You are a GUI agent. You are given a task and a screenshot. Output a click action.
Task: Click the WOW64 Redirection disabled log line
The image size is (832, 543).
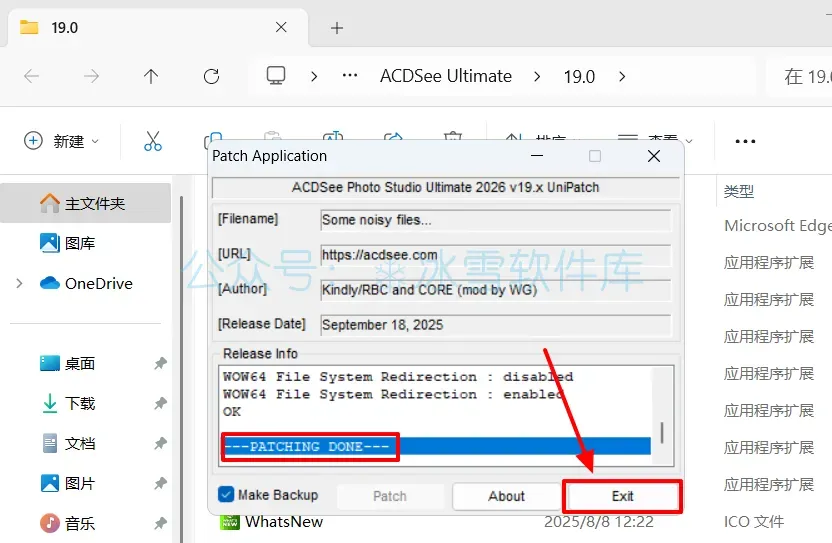tap(398, 377)
